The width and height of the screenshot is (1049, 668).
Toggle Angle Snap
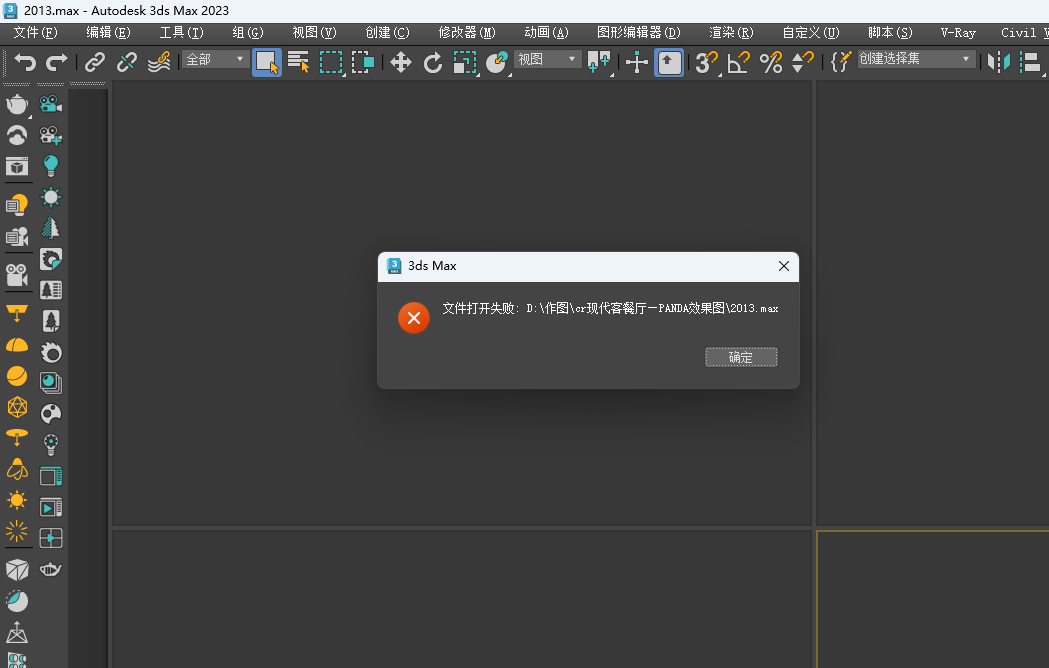click(x=739, y=62)
